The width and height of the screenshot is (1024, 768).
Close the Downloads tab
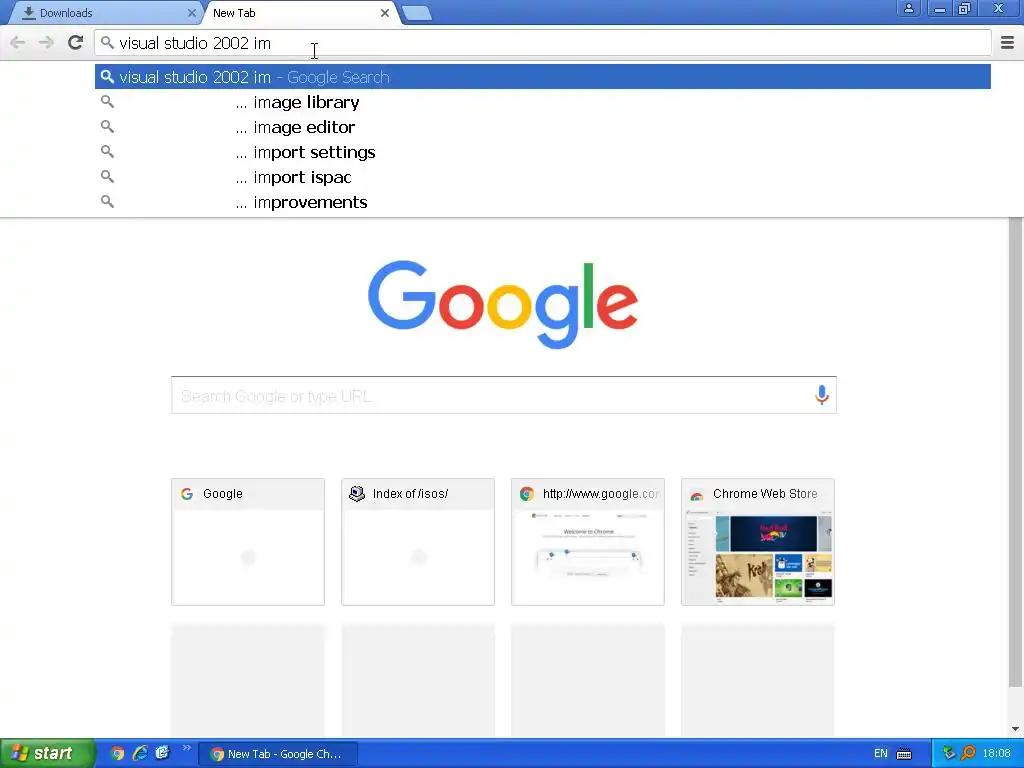tap(191, 13)
